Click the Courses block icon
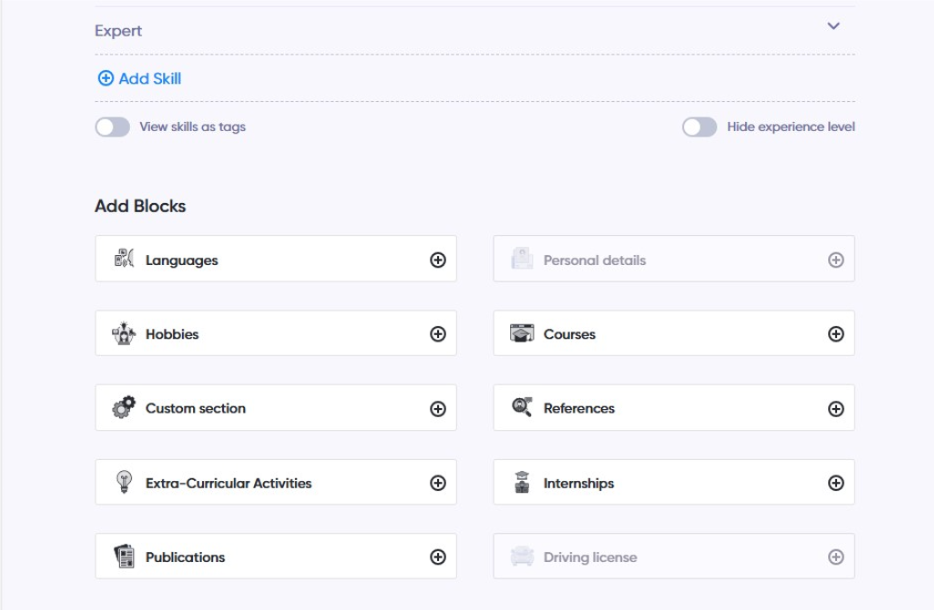This screenshot has width=934, height=610. tap(522, 334)
